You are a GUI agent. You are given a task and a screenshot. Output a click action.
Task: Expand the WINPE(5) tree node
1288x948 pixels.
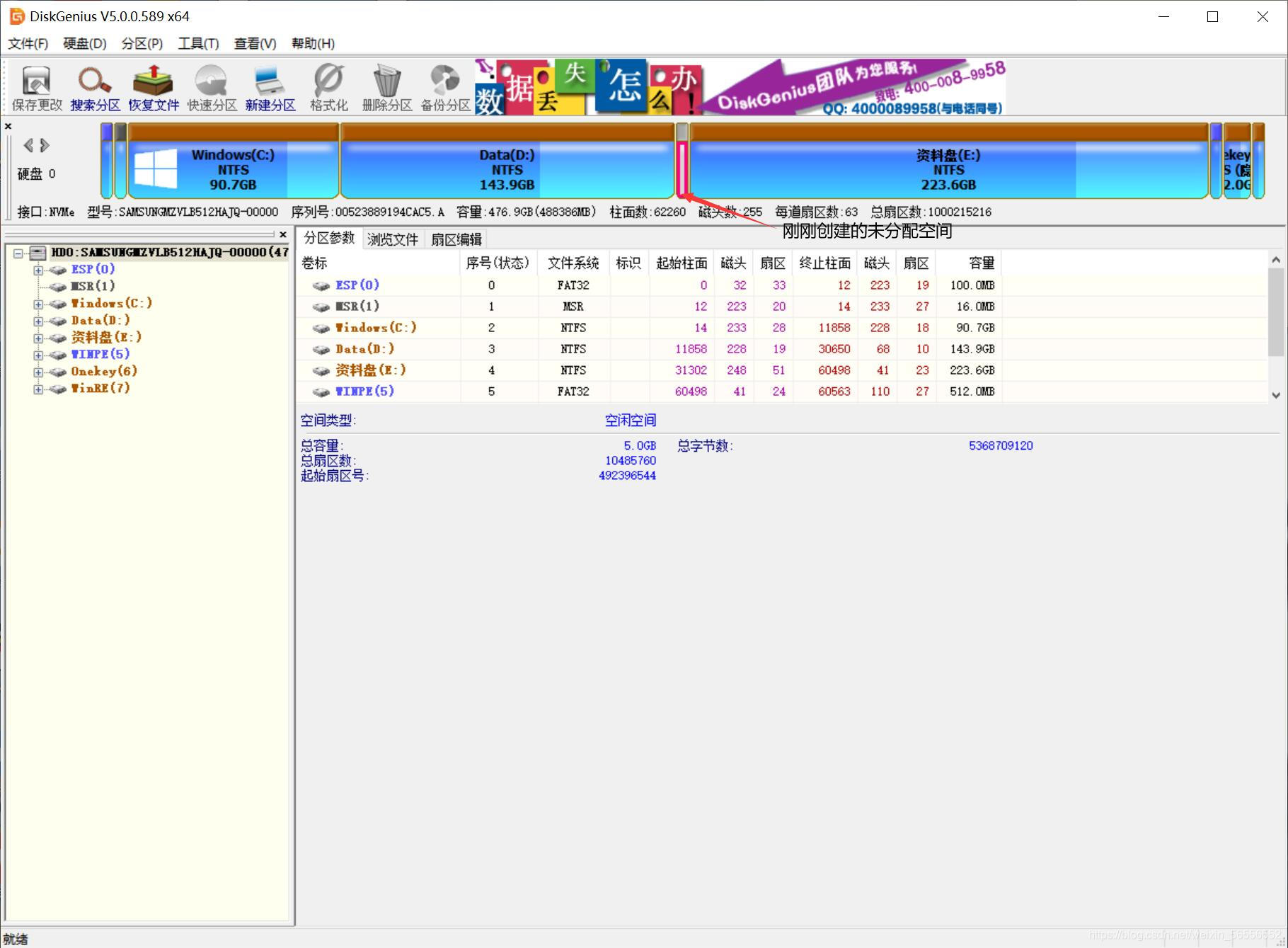(x=38, y=355)
